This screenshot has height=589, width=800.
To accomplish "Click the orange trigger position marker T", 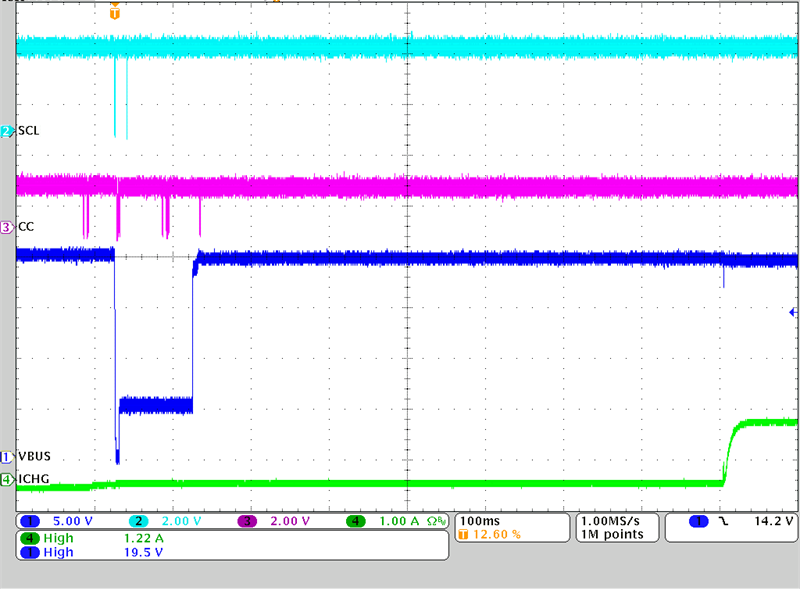I will click(x=115, y=14).
